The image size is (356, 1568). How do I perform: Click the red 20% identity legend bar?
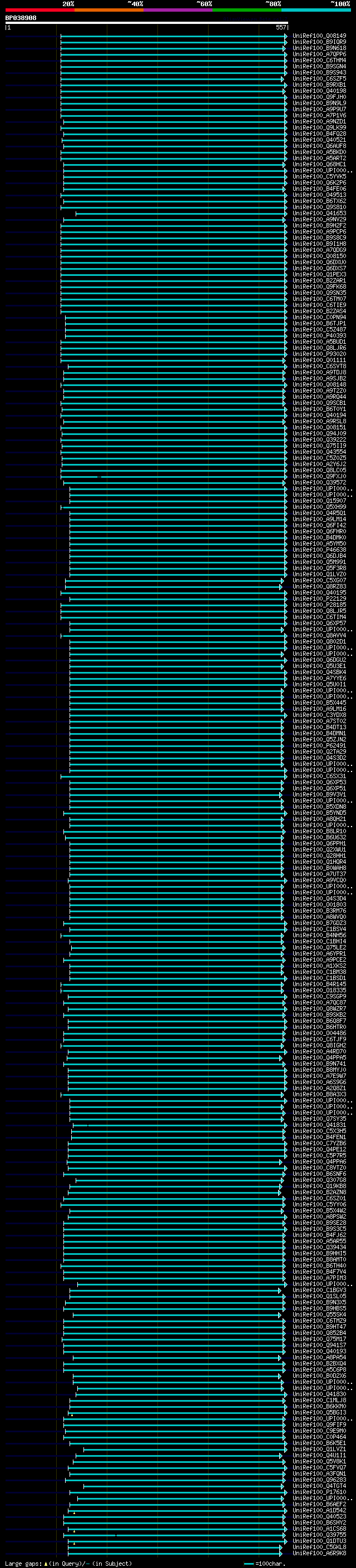click(39, 10)
